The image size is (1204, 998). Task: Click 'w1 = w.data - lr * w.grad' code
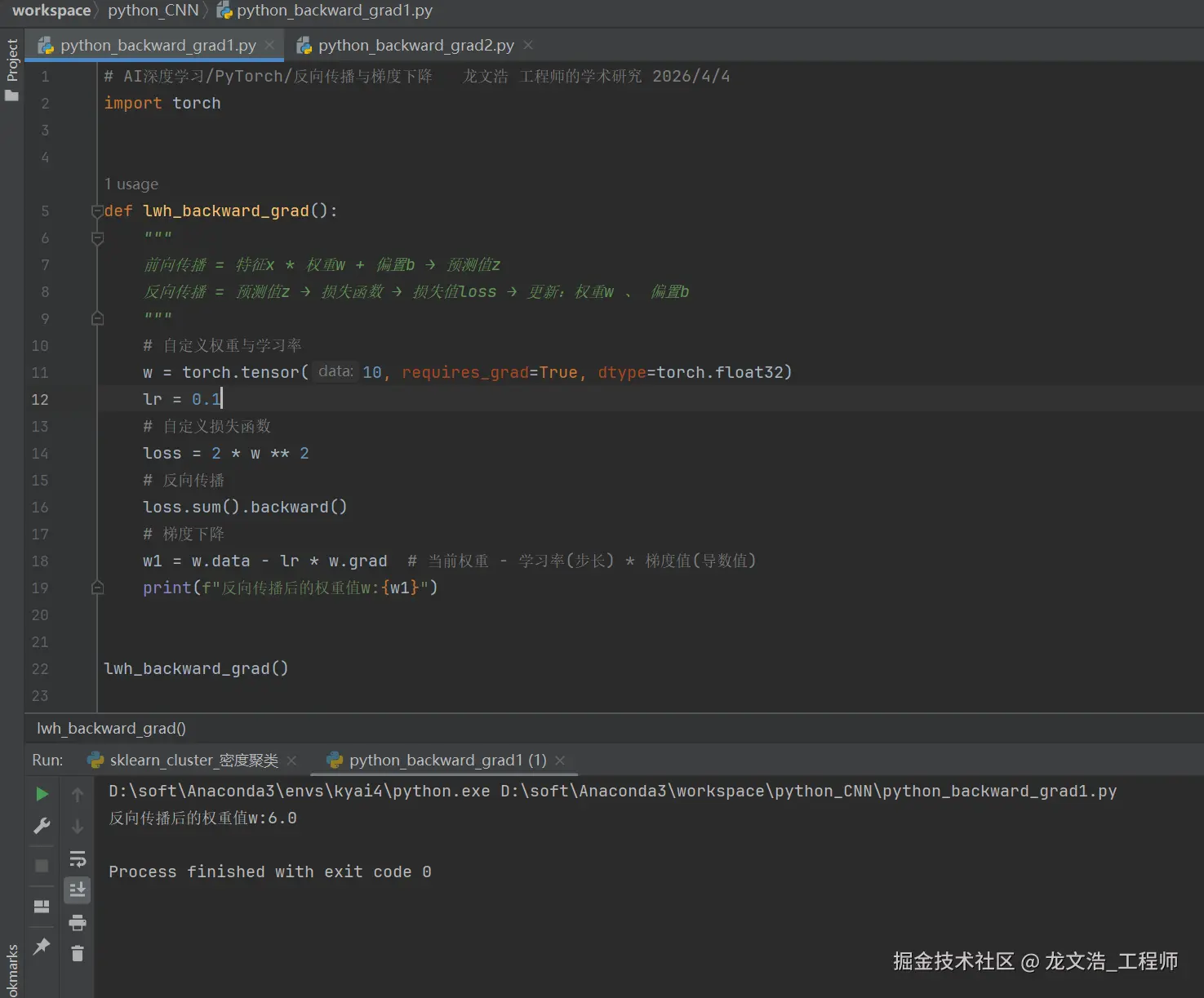265,561
